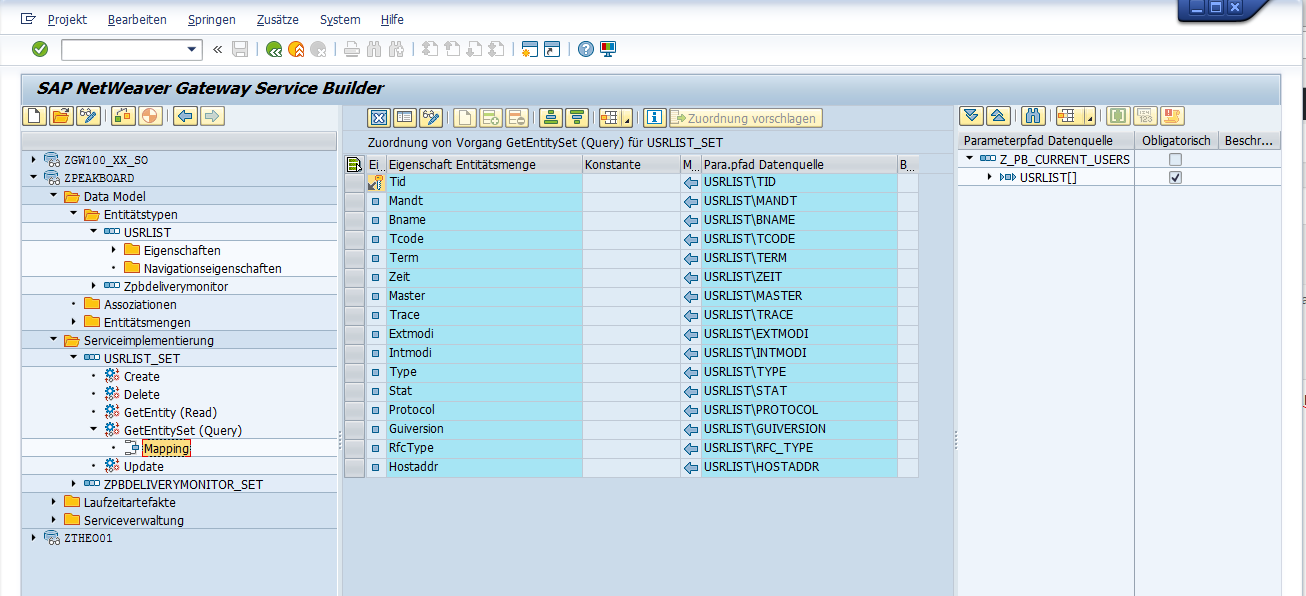Open the Customize Local Layout monitor icon
Screen dimensions: 1306x596
click(x=608, y=49)
